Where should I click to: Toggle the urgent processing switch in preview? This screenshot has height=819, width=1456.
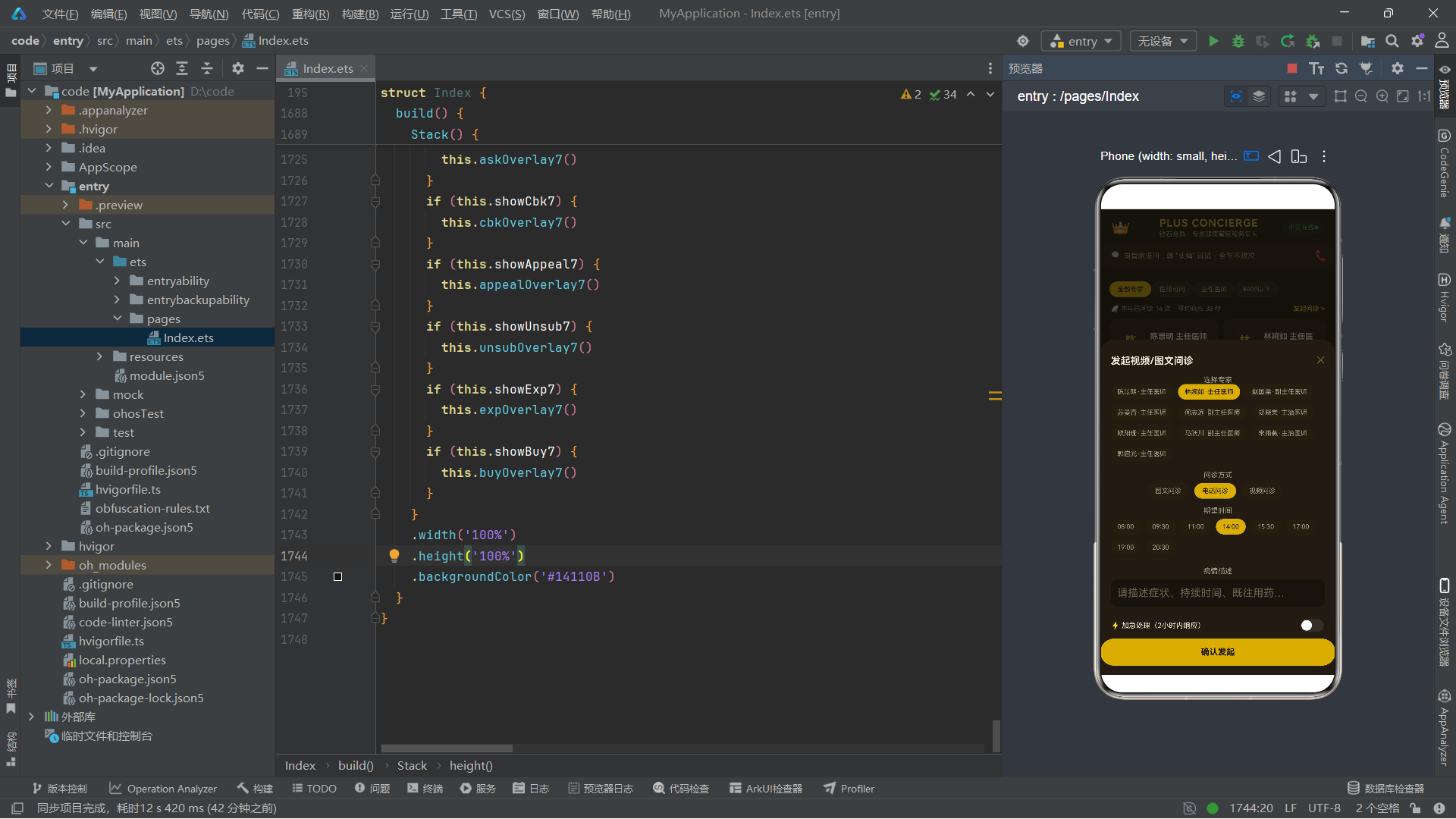(1311, 626)
